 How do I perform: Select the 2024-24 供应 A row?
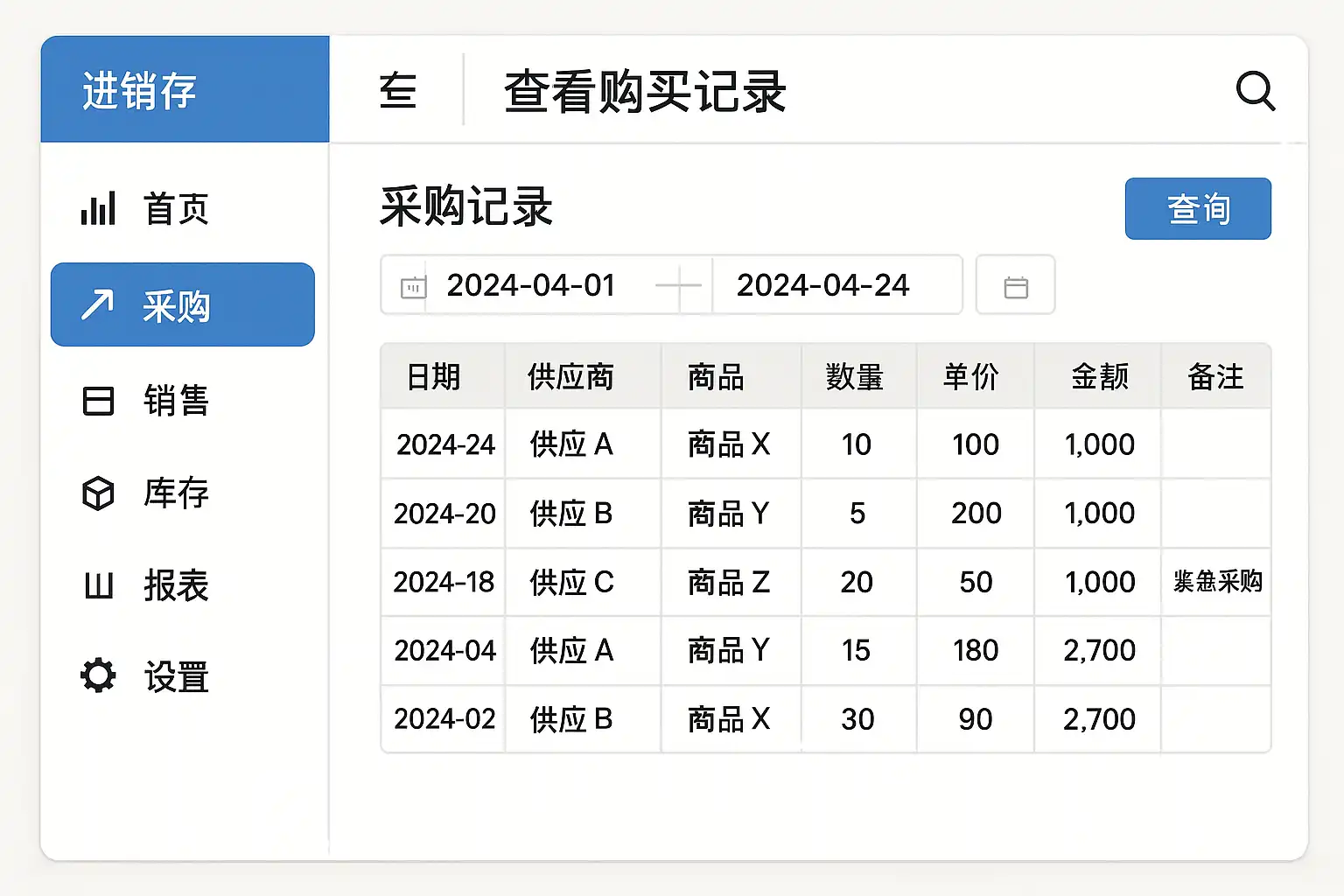(x=826, y=444)
